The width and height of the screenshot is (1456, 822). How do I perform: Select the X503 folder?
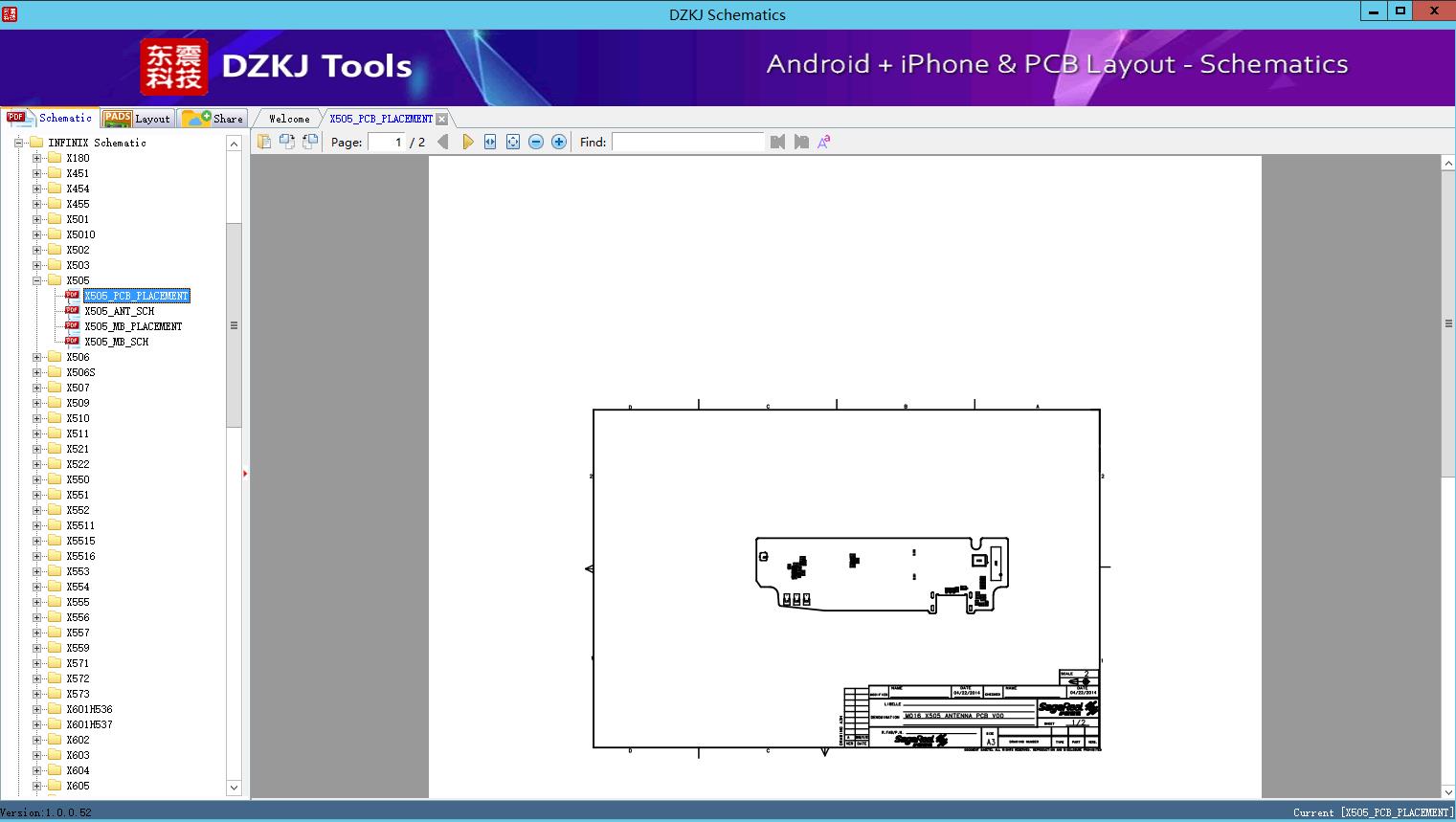click(x=78, y=265)
